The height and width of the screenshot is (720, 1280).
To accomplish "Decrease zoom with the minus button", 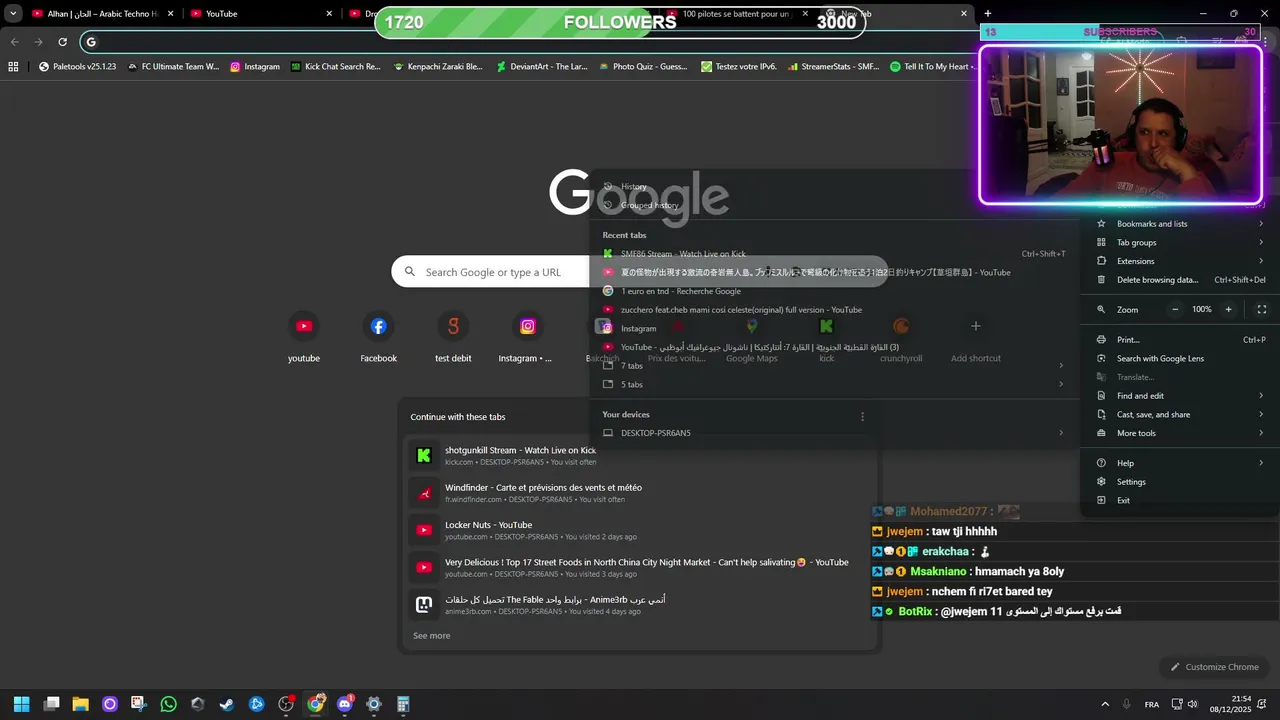I will coord(1175,310).
